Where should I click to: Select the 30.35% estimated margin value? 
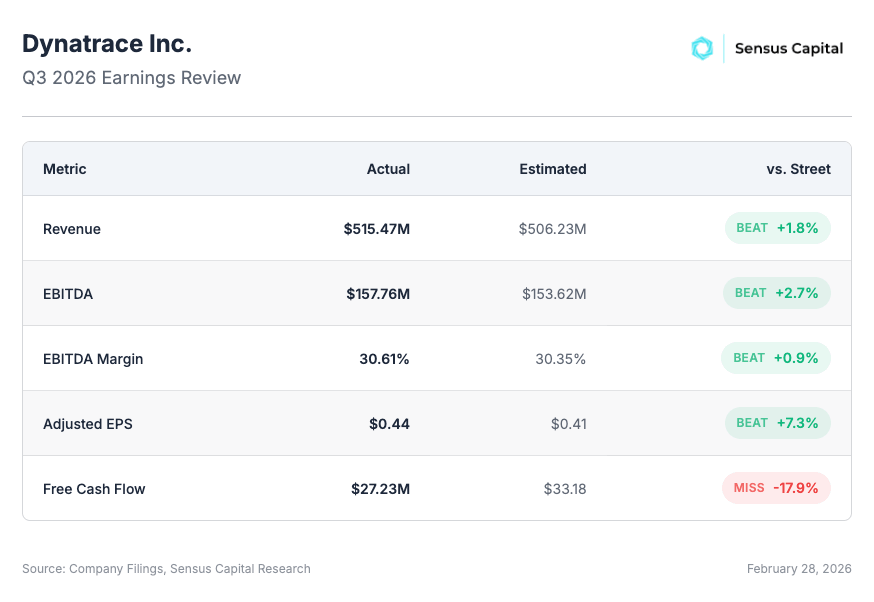[561, 359]
